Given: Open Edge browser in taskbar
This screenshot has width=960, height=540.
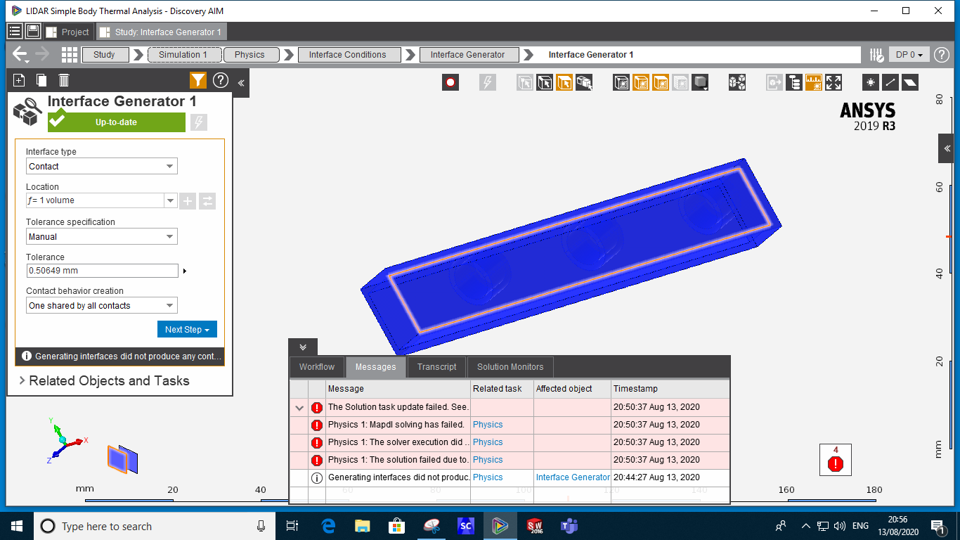Looking at the screenshot, I should (x=328, y=526).
